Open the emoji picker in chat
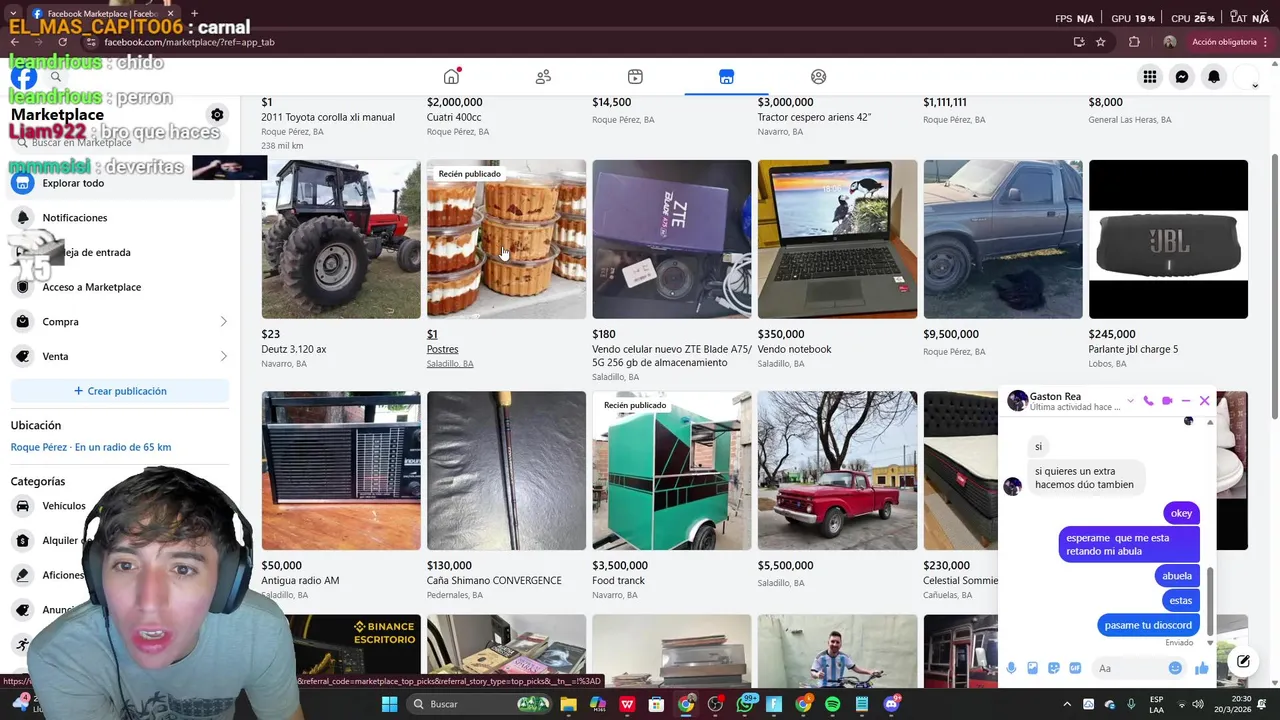The width and height of the screenshot is (1280, 720). tap(1175, 668)
